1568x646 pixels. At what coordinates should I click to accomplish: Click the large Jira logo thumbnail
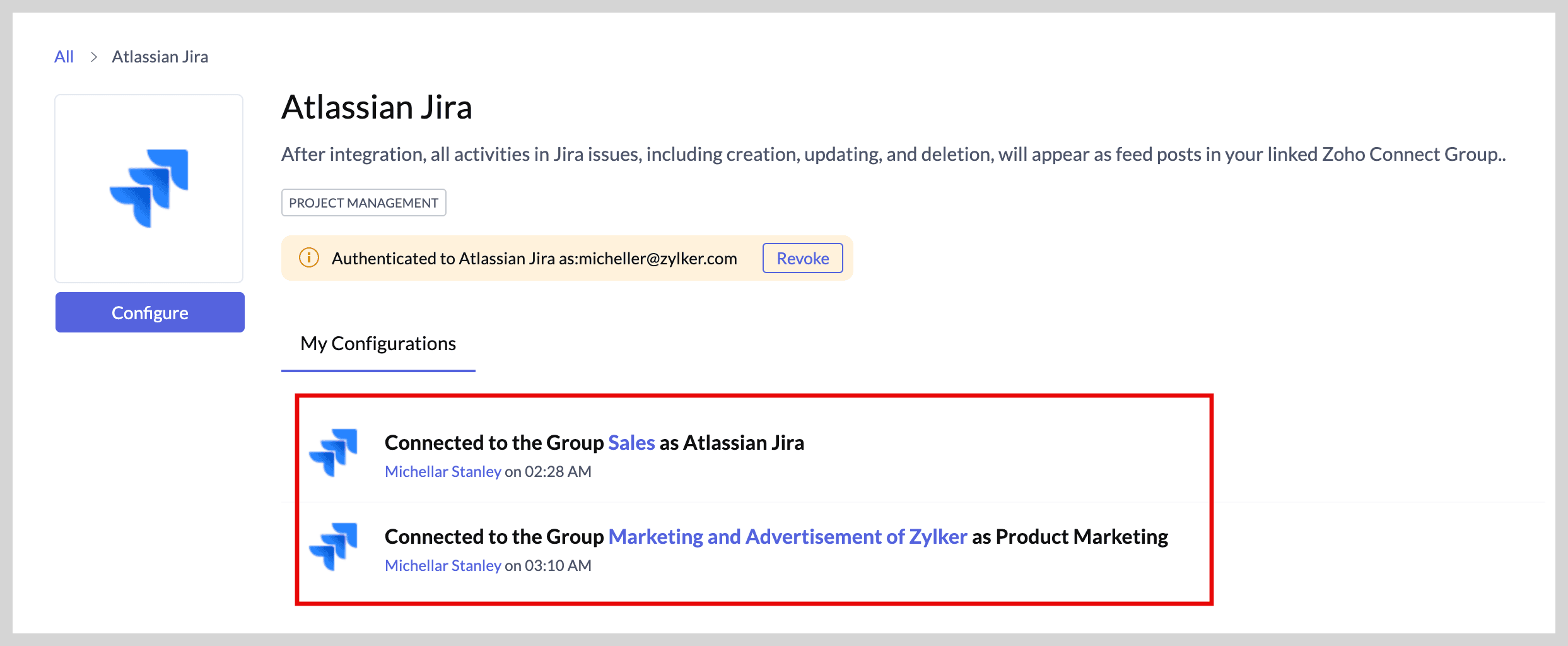pyautogui.click(x=149, y=188)
